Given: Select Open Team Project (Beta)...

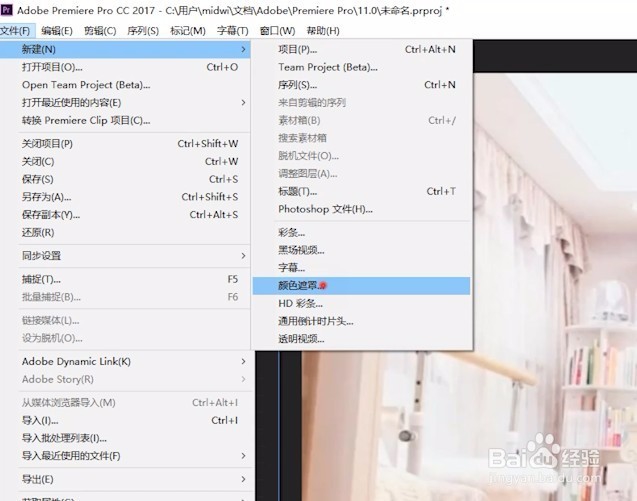Looking at the screenshot, I should tap(125, 85).
